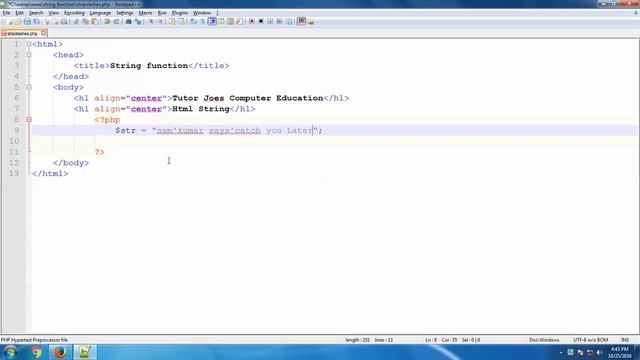Click the Save Recorded Macro icon
The height and width of the screenshot is (360, 640).
[x=289, y=21]
